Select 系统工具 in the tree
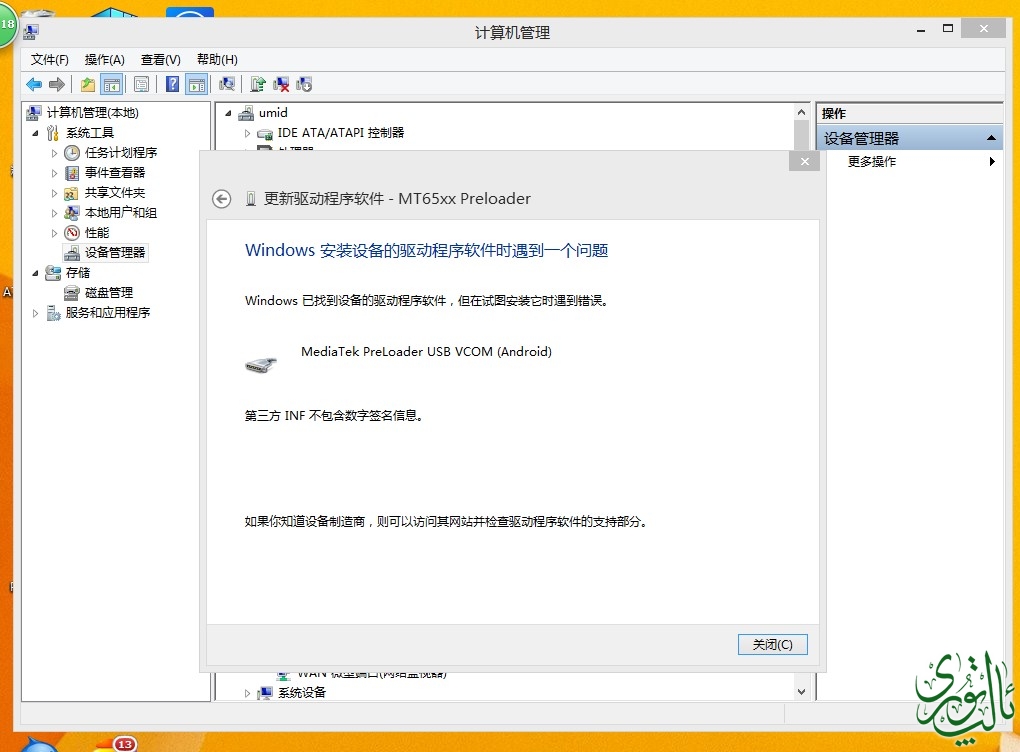Image resolution: width=1020 pixels, height=752 pixels. point(90,133)
